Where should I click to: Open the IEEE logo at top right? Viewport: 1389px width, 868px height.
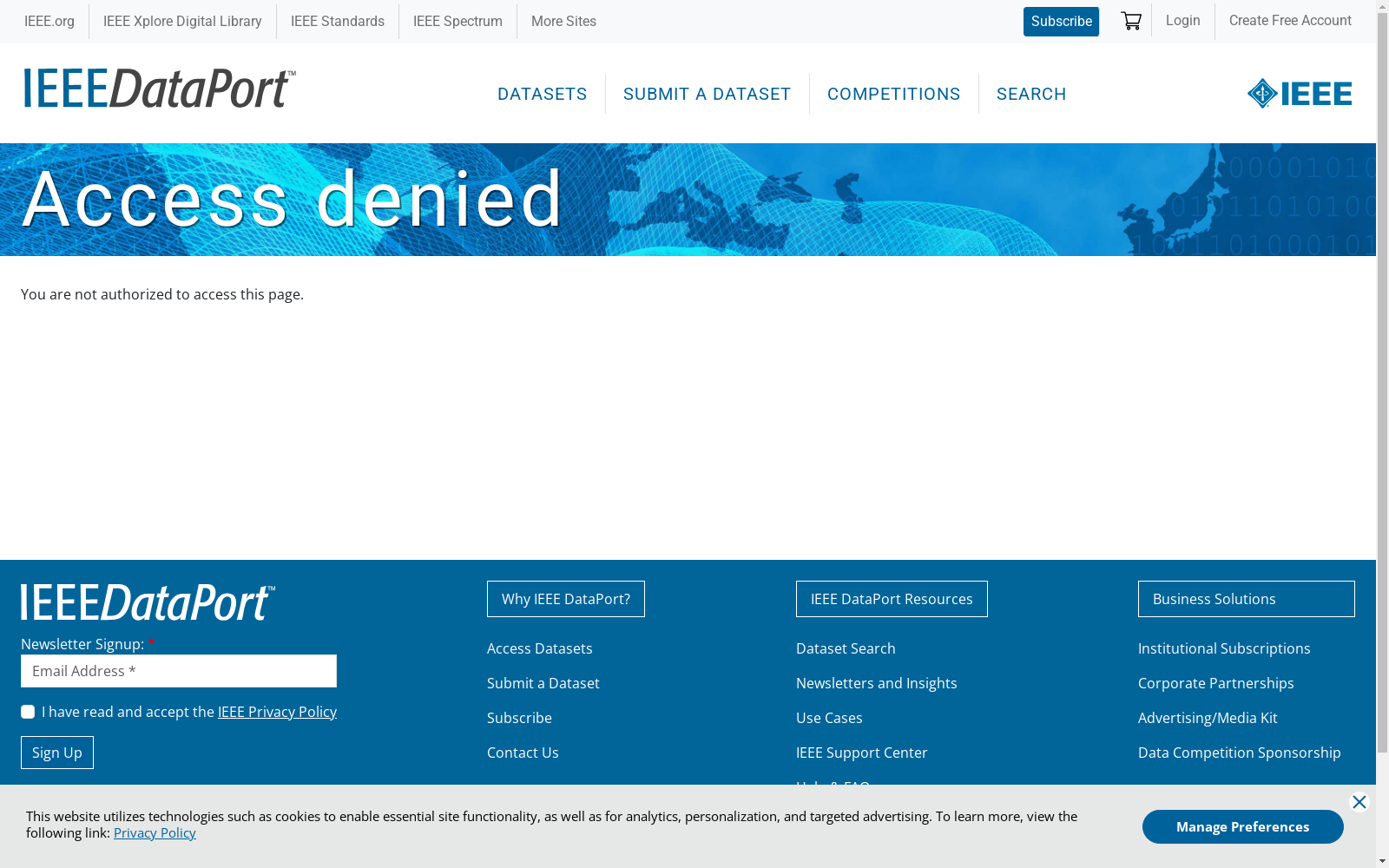(x=1300, y=93)
